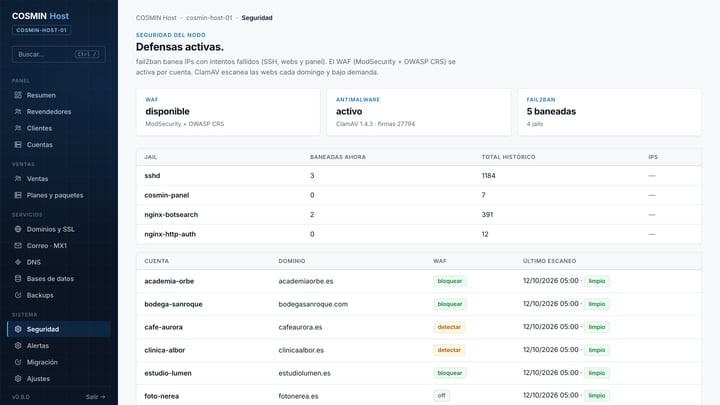Toggle WAF off badge for foto-nerea

point(441,395)
